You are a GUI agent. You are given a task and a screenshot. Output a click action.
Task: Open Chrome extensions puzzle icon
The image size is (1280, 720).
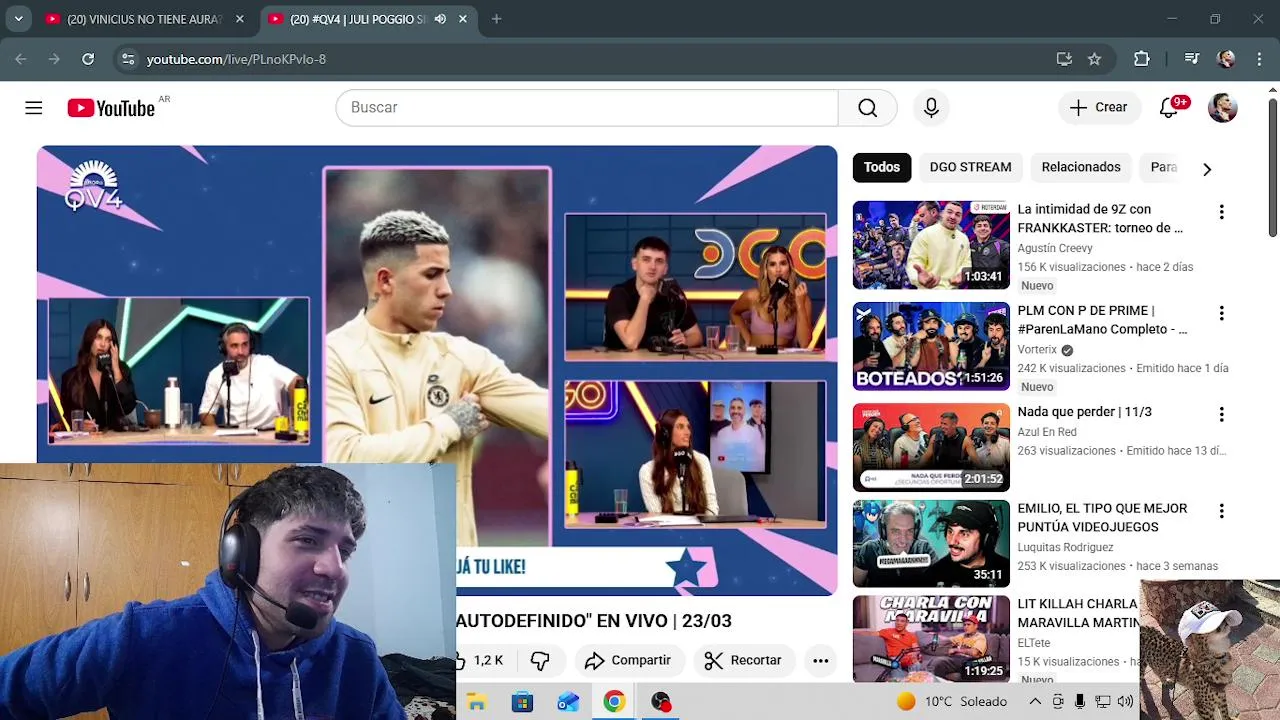click(1141, 59)
